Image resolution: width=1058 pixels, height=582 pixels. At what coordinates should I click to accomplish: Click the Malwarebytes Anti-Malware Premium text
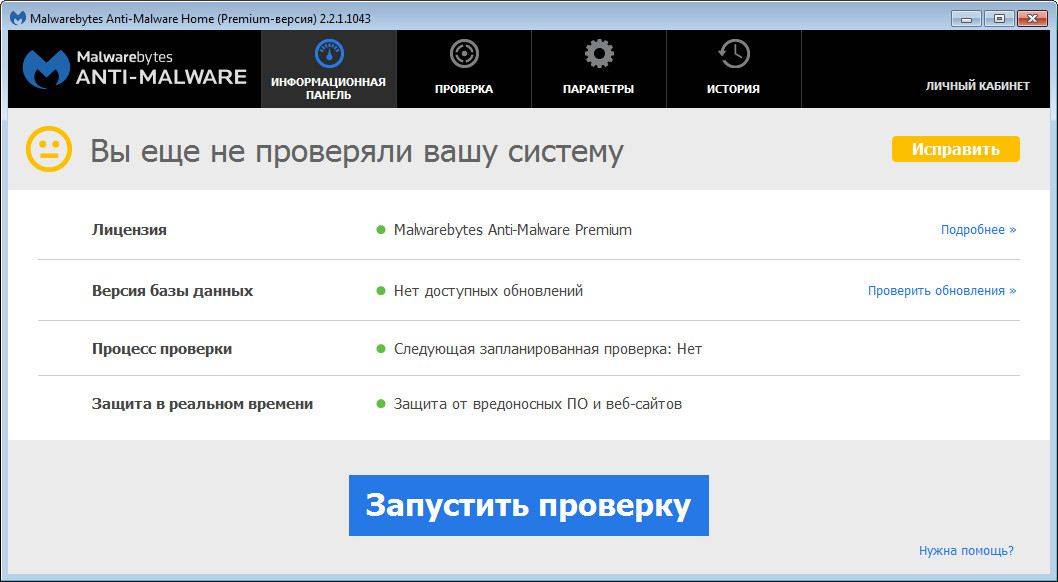coord(513,230)
